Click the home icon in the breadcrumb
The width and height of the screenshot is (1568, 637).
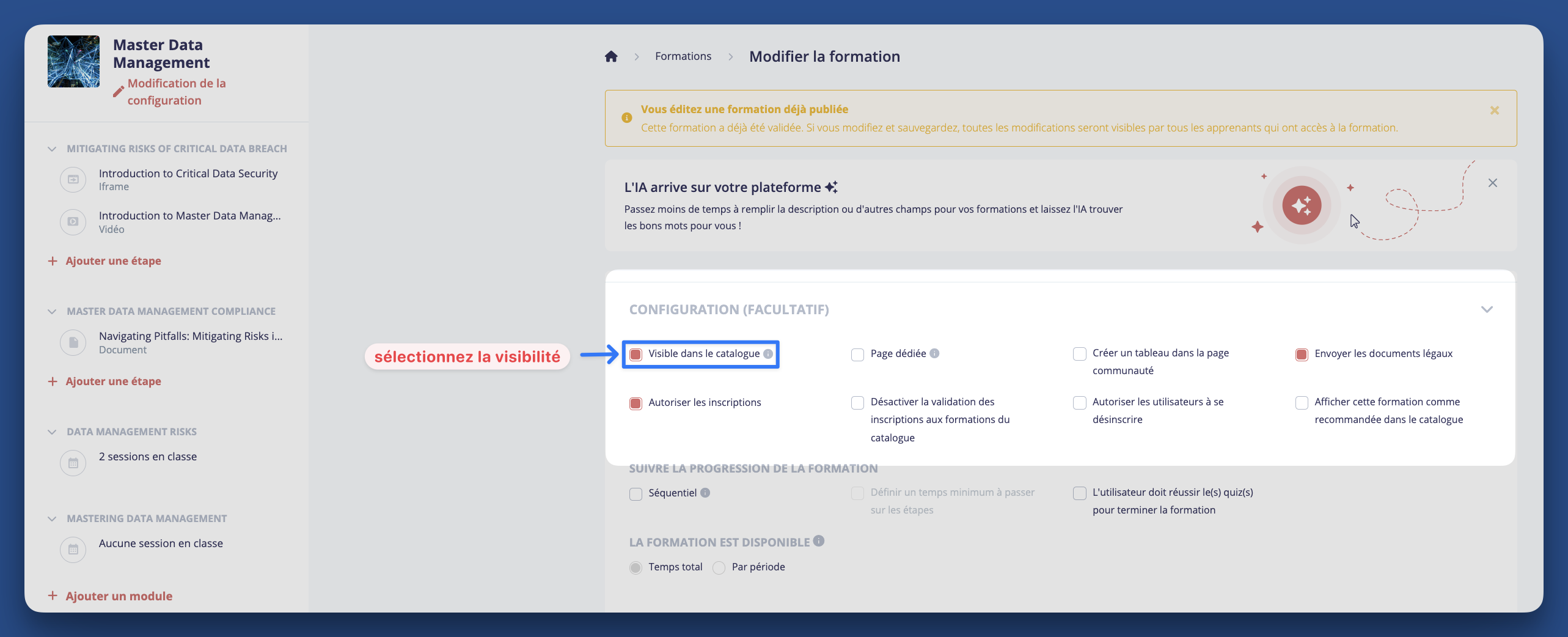[610, 56]
